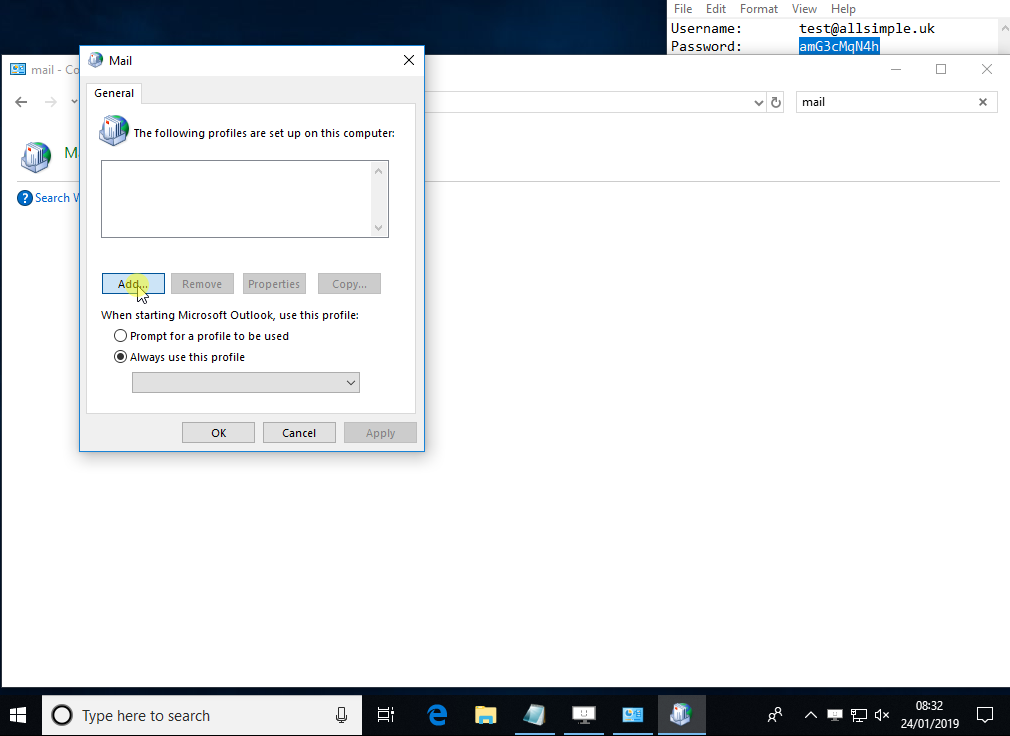Open Microsoft Edge from the taskbar

[x=437, y=715]
